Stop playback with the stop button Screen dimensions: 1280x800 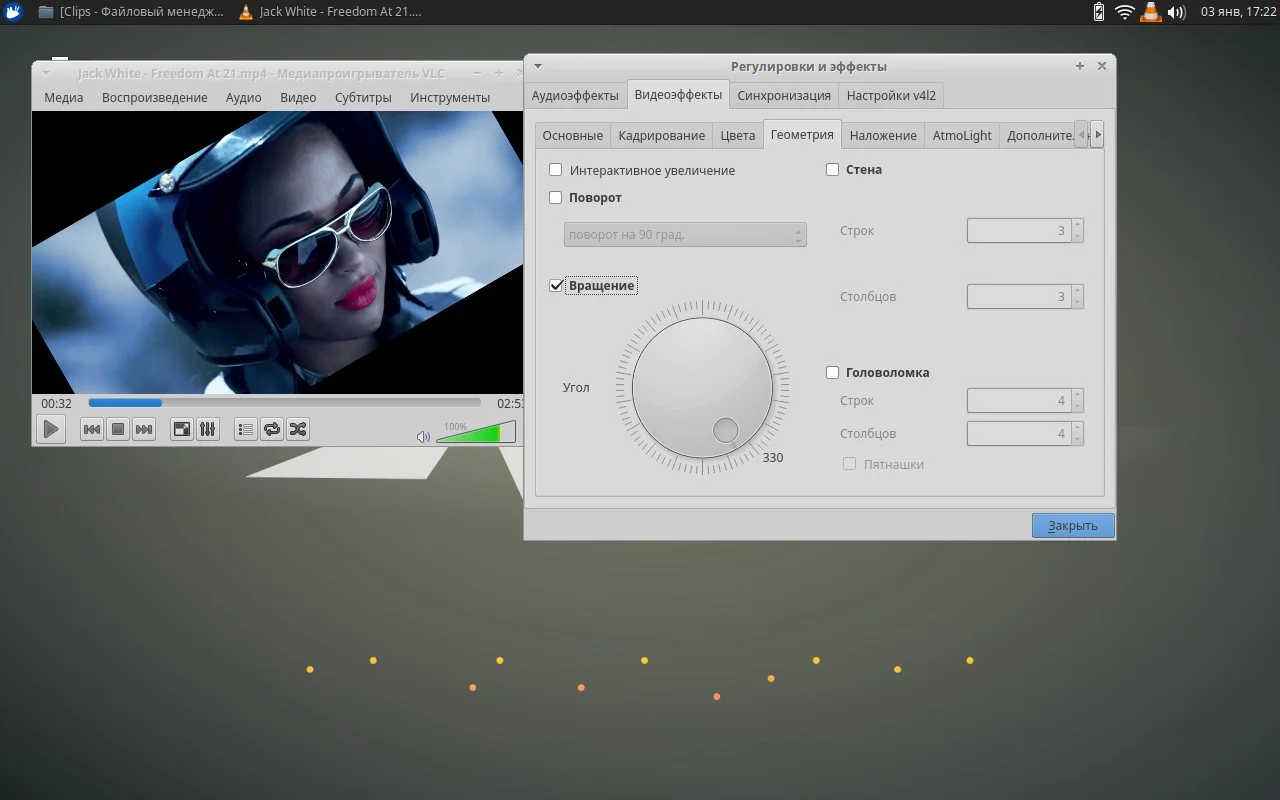click(x=118, y=429)
